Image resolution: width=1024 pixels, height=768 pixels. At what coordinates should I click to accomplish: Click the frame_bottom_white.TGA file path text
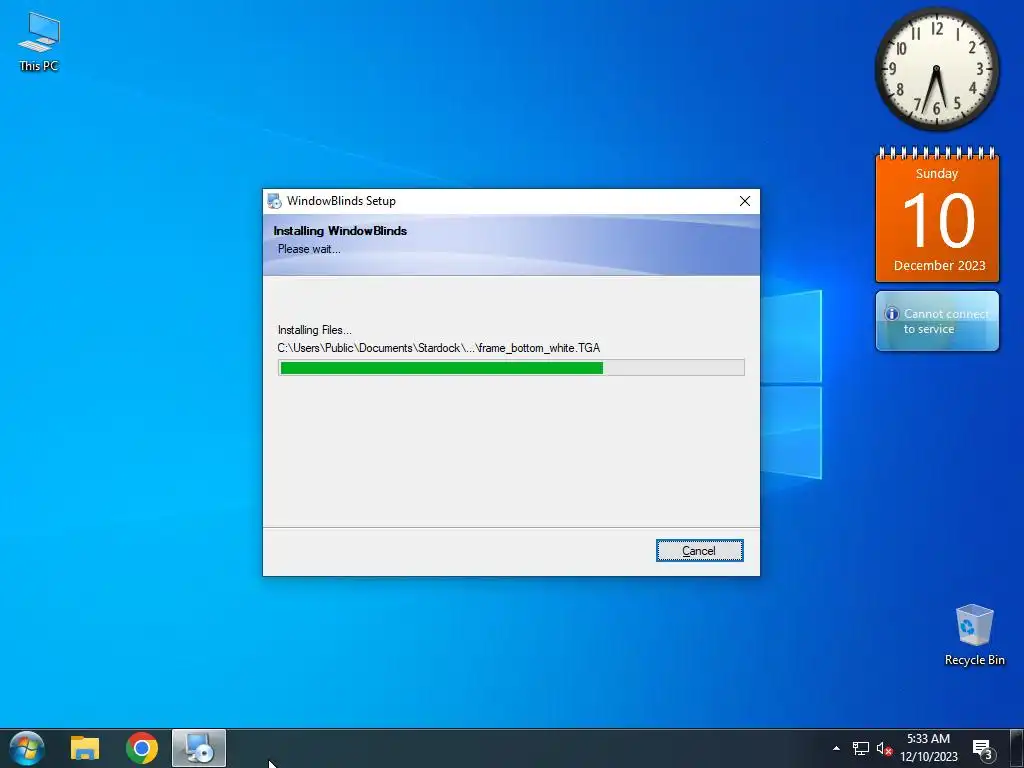(439, 348)
